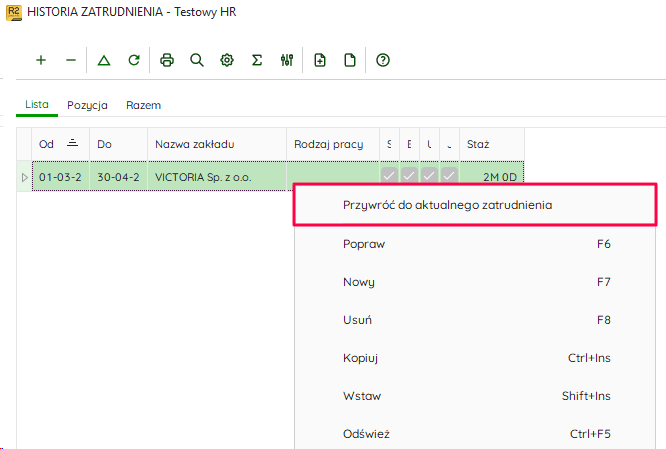Sort by the Od column header

click(x=60, y=144)
